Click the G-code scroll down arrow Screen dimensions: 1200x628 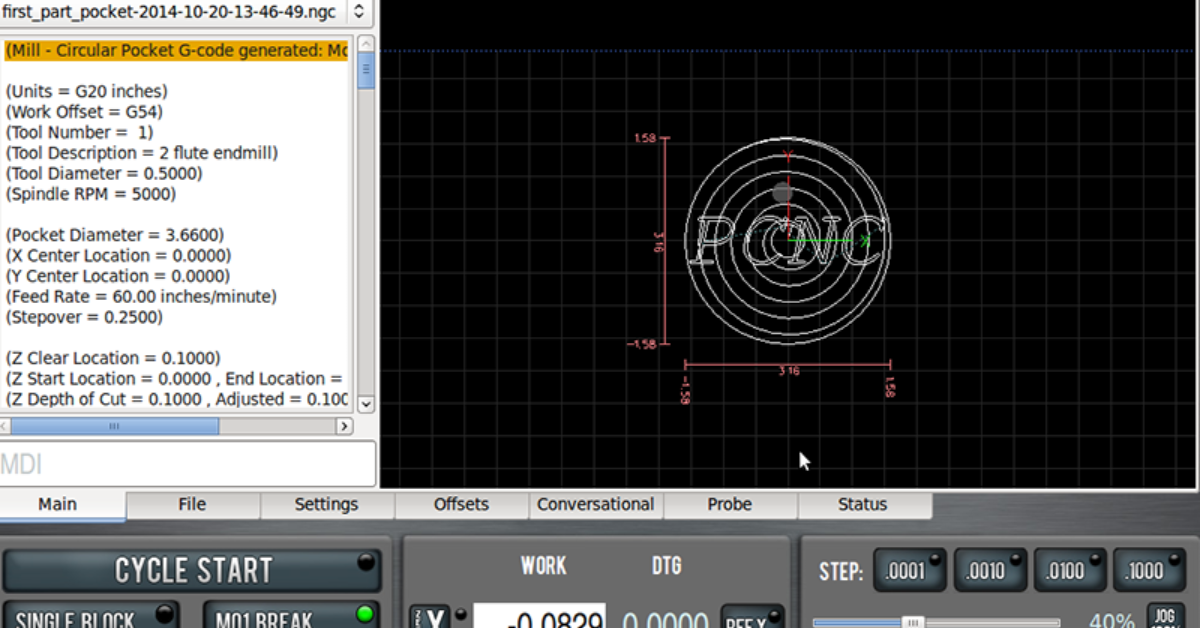366,403
